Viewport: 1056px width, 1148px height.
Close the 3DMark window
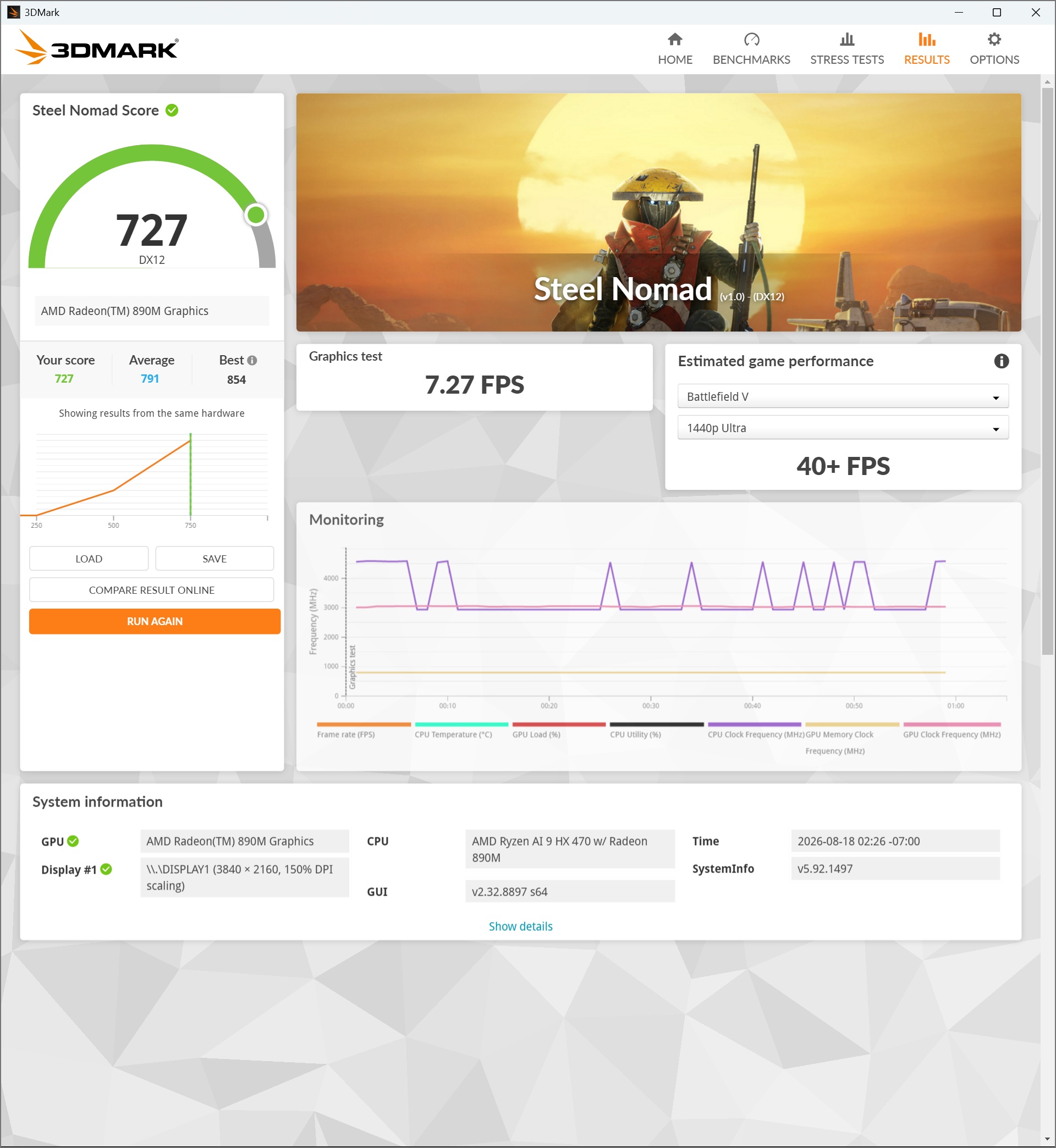1036,12
